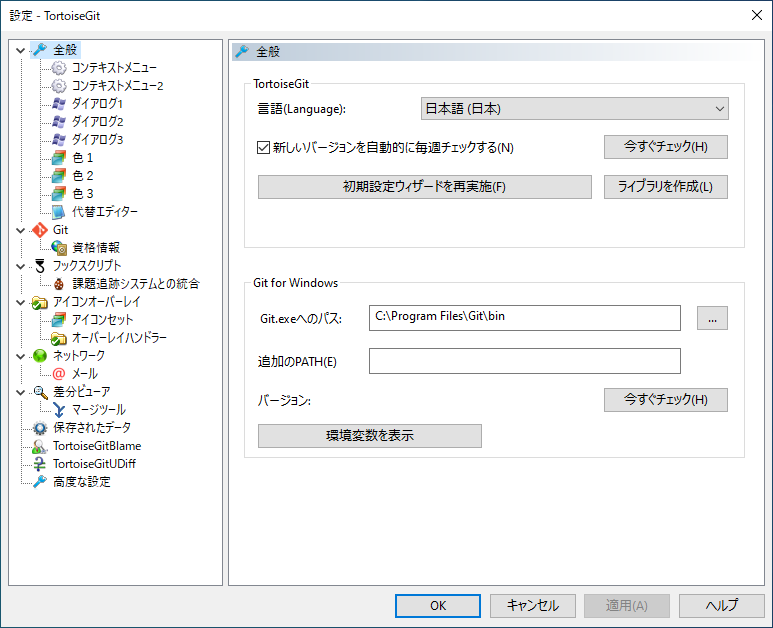773x628 pixels.
Task: Click the 色 3 color icon
Action: (x=59, y=194)
